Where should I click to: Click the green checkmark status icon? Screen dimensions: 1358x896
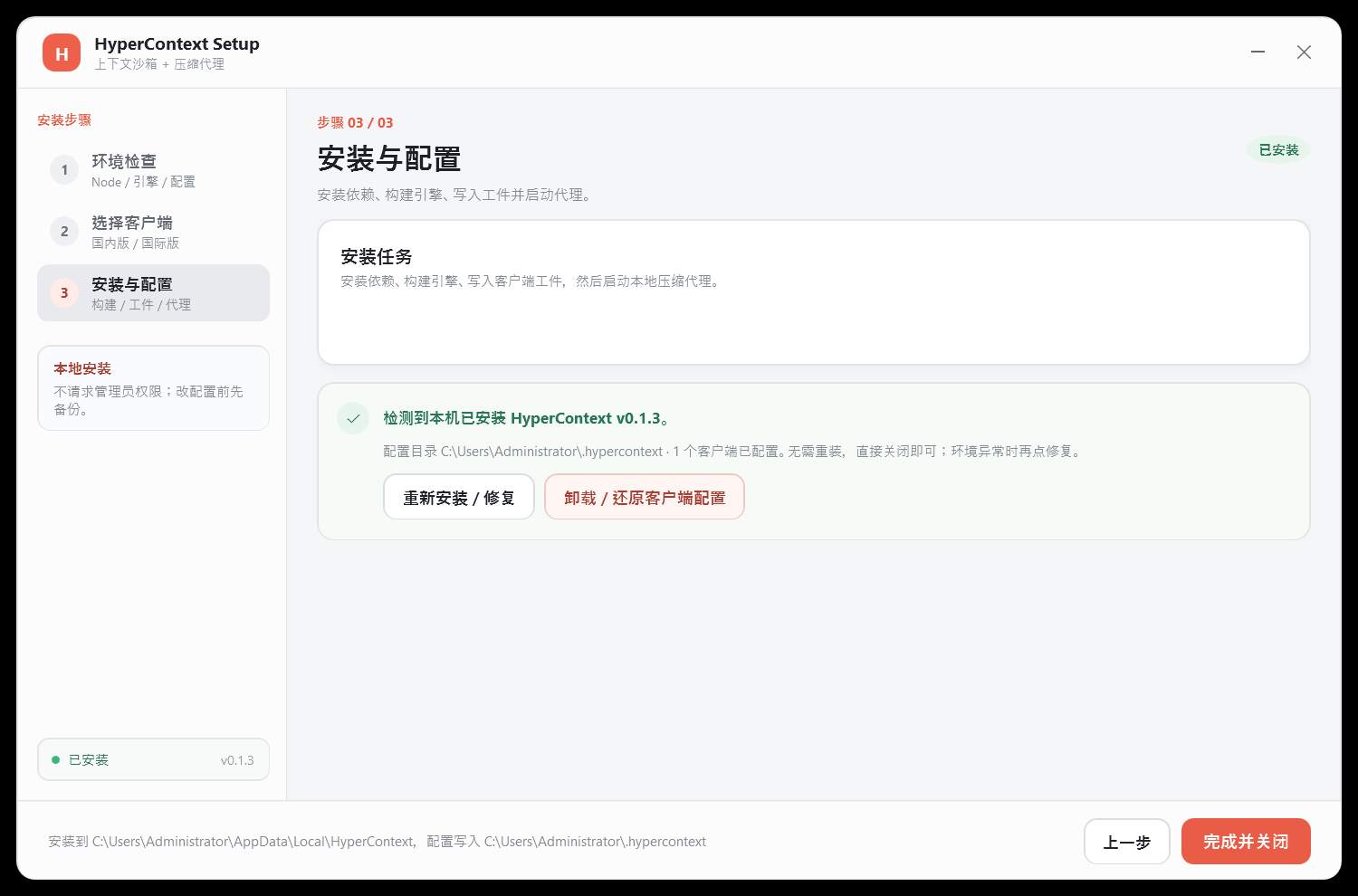pyautogui.click(x=353, y=418)
